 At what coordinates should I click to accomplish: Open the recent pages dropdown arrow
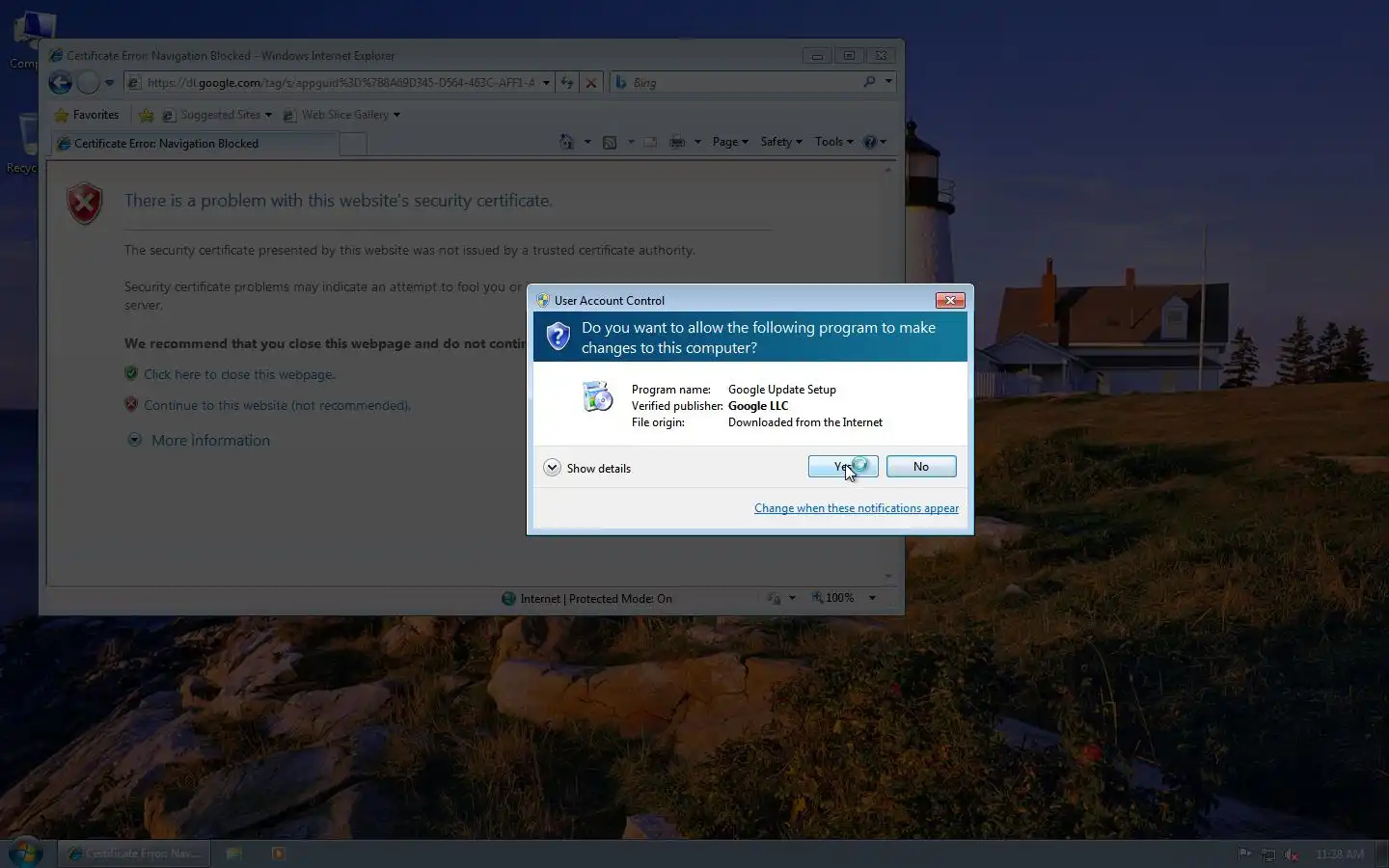109,83
